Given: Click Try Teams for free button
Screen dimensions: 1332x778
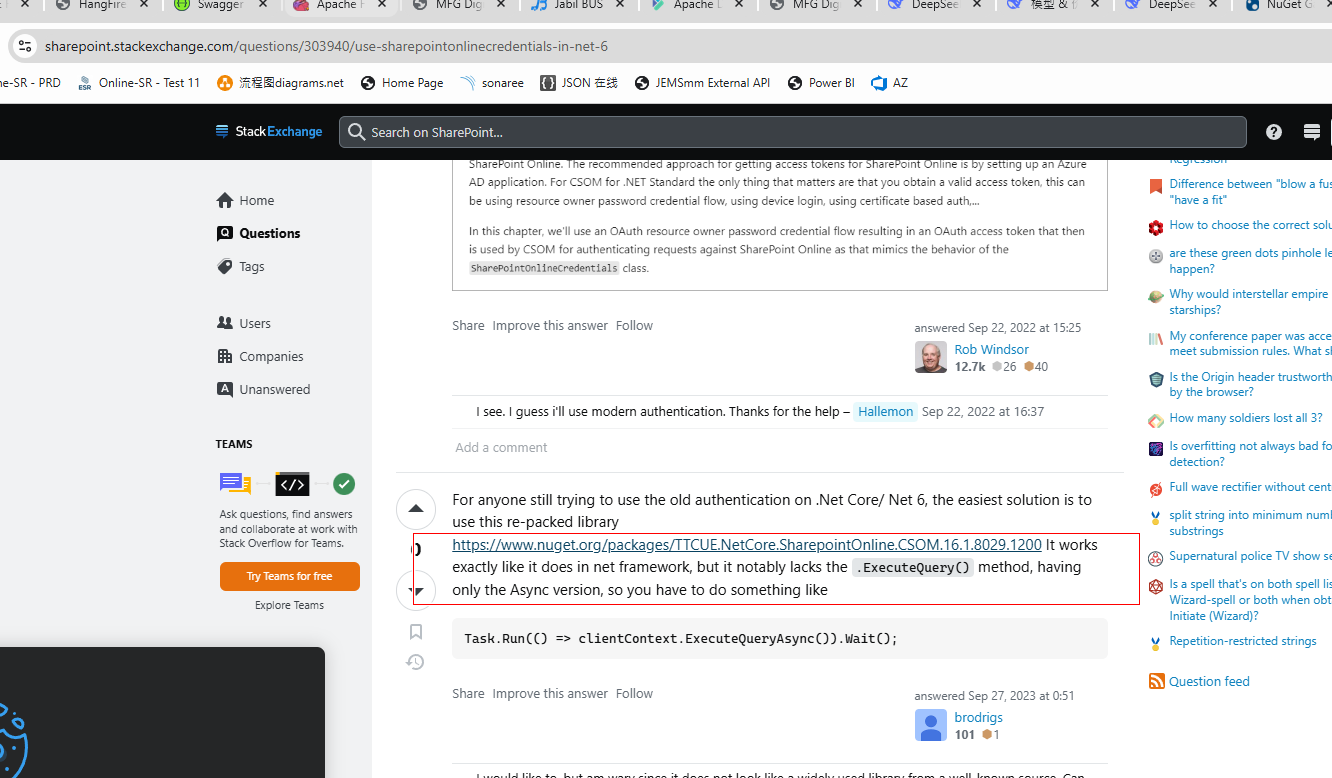Looking at the screenshot, I should click(290, 576).
